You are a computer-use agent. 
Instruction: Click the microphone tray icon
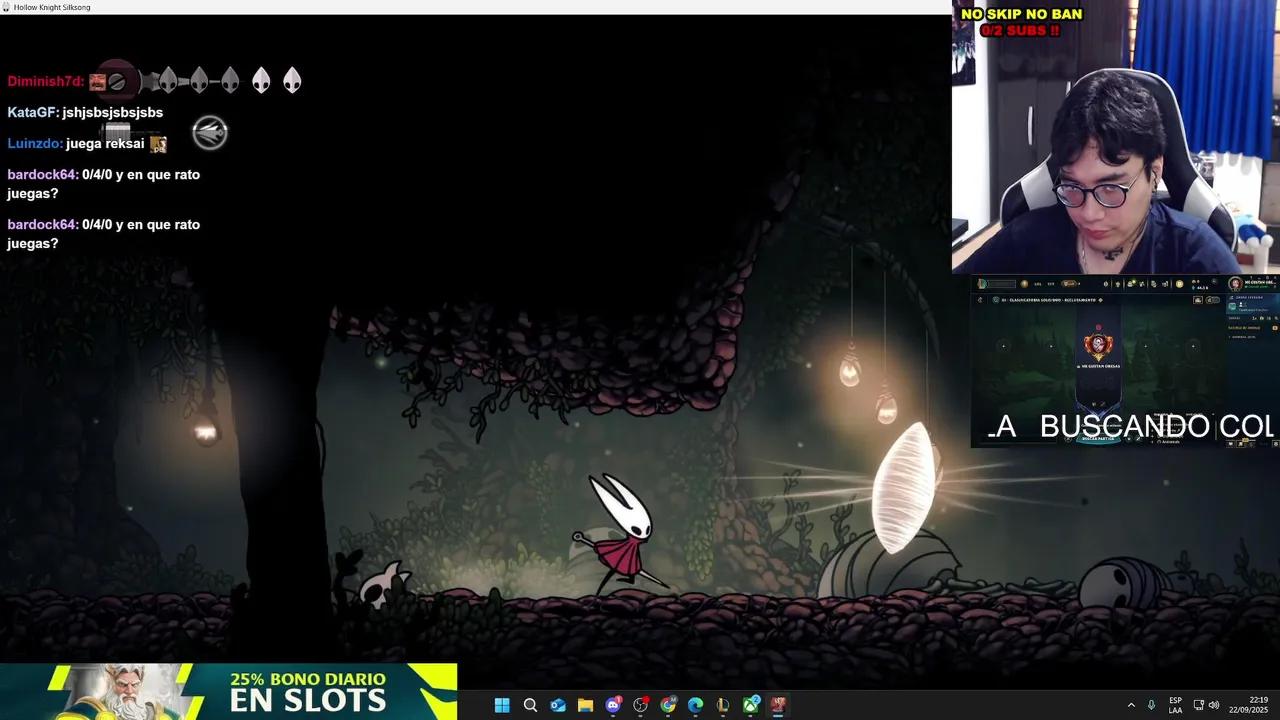tap(1151, 705)
